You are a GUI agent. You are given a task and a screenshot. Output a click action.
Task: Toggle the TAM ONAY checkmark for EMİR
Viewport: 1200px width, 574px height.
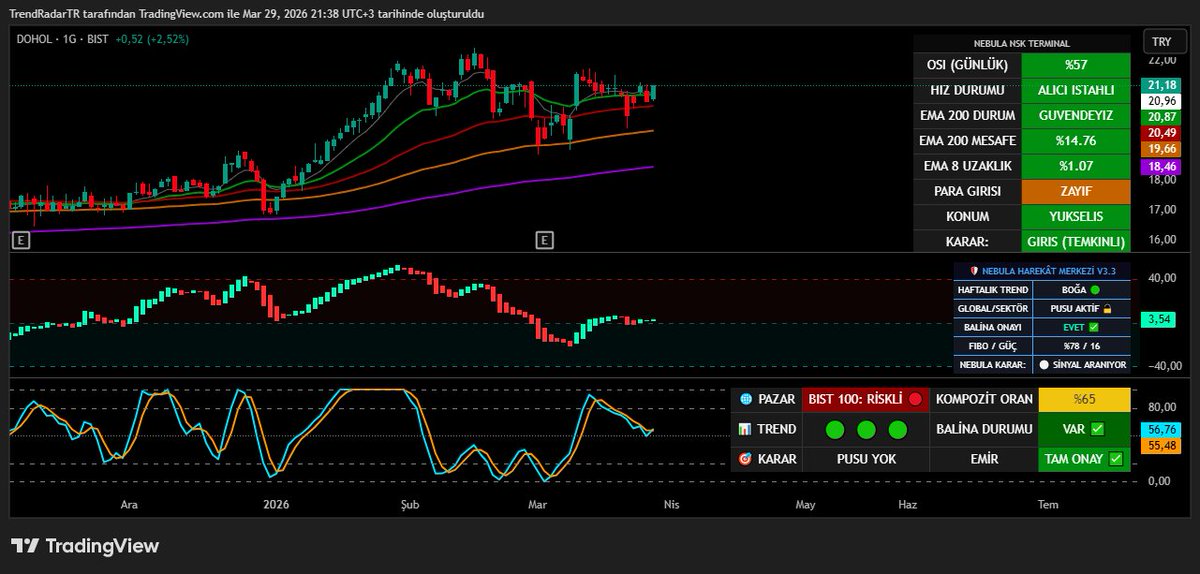1116,459
